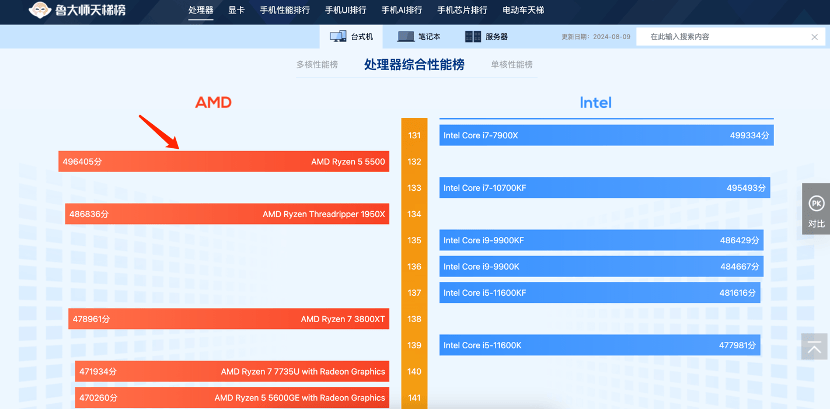Open the 处理器 tab in top navigation
Viewport: 830px width, 410px height.
coord(201,11)
